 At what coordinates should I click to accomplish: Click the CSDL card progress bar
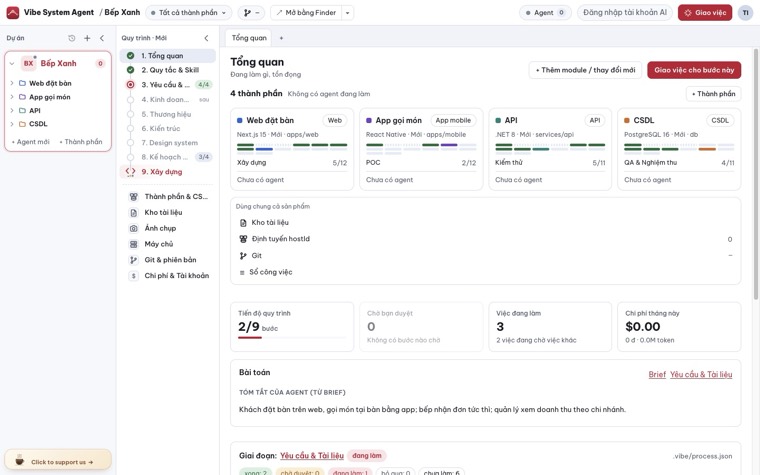[679, 147]
